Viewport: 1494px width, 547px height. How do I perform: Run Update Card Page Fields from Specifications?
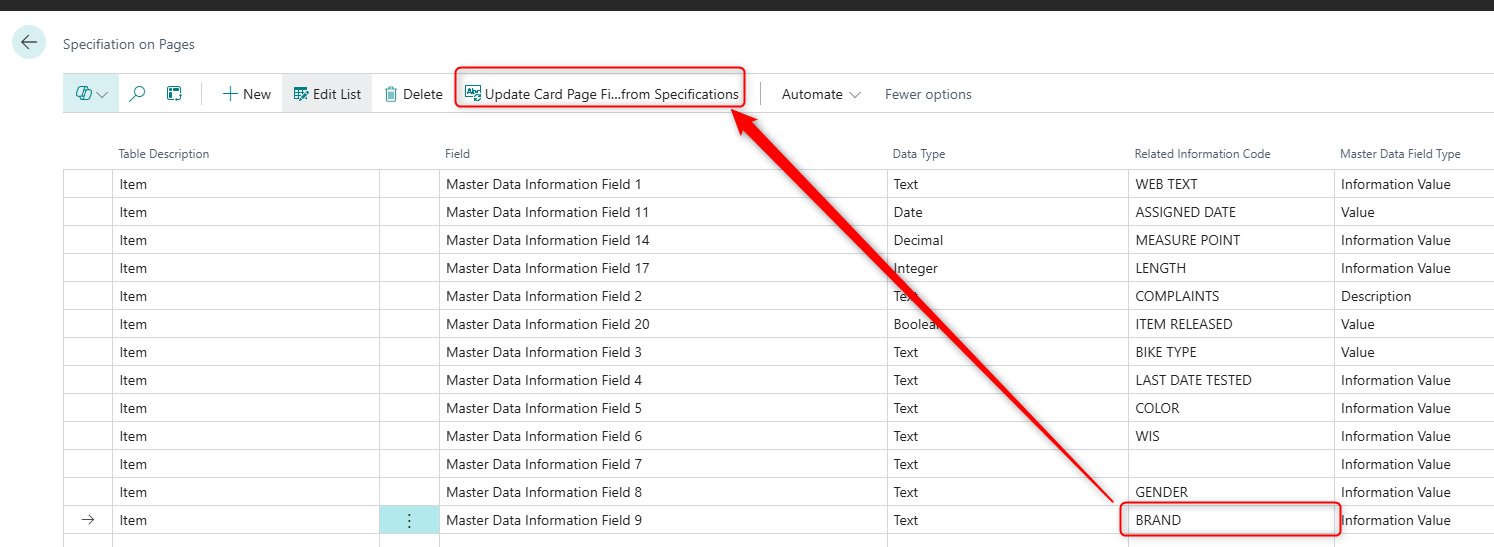[601, 94]
